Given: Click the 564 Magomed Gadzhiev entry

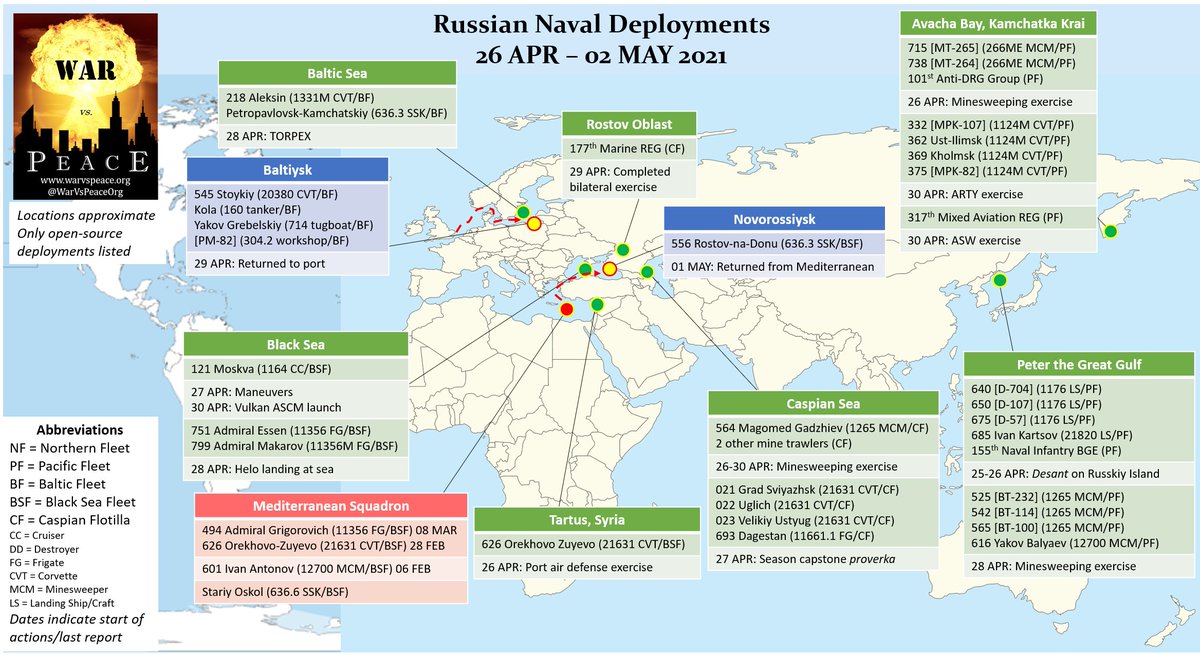Looking at the screenshot, I should pos(822,428).
